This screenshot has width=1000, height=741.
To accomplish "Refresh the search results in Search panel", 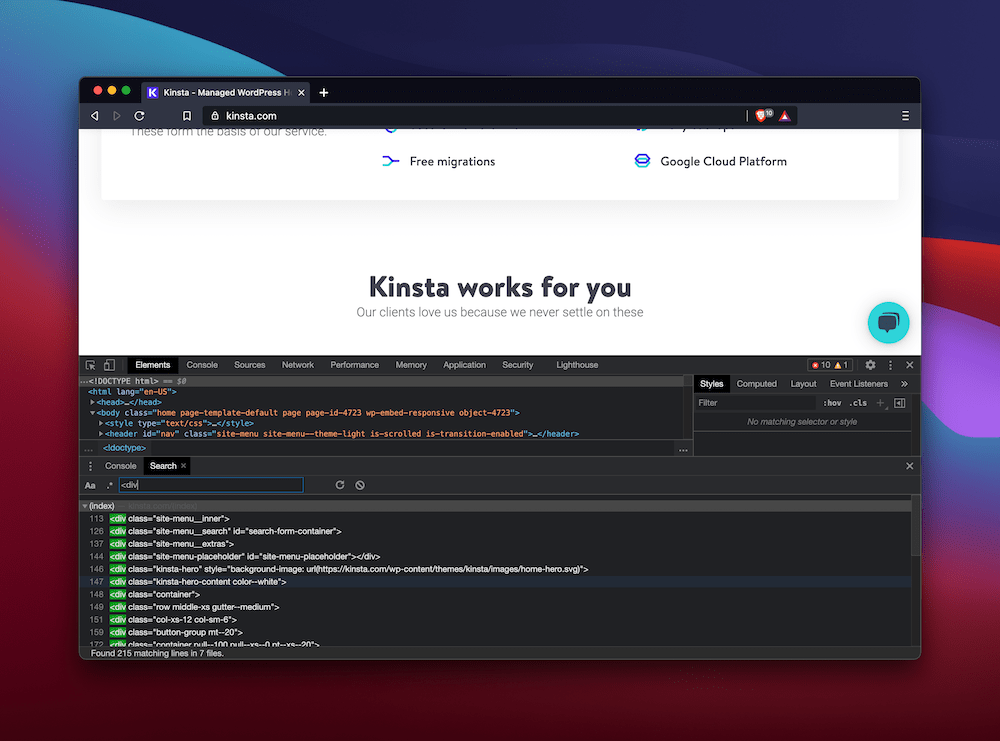I will click(x=340, y=485).
